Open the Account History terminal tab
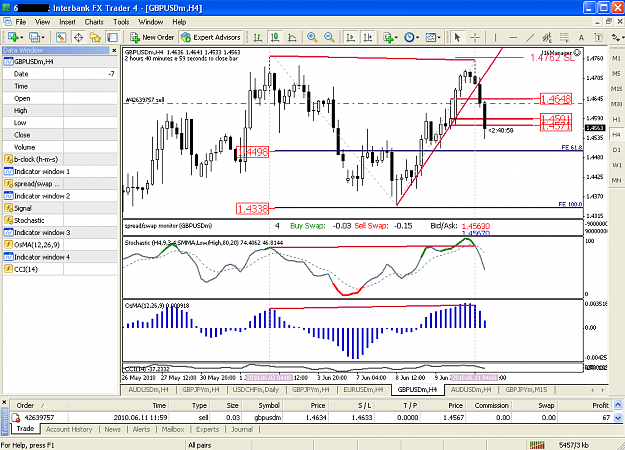Viewport: 625px width, 450px height. tap(69, 429)
